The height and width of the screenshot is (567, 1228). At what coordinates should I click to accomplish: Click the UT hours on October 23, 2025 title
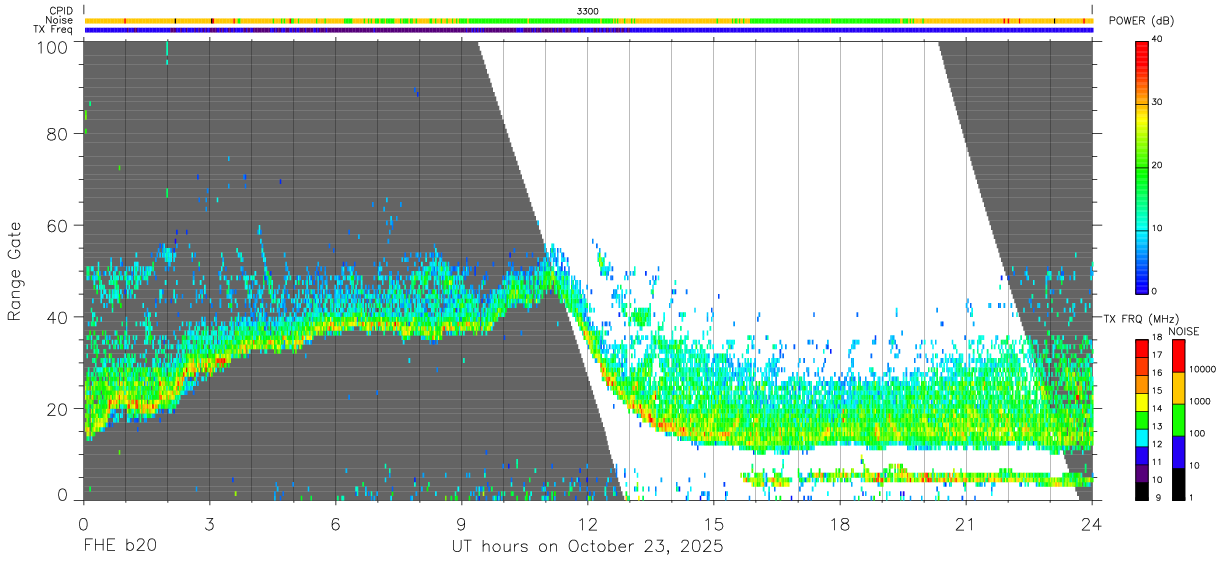click(587, 546)
